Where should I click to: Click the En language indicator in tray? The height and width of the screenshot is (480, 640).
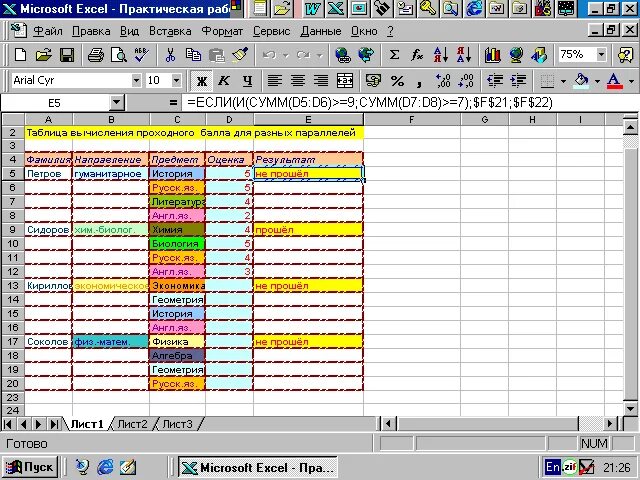point(553,467)
